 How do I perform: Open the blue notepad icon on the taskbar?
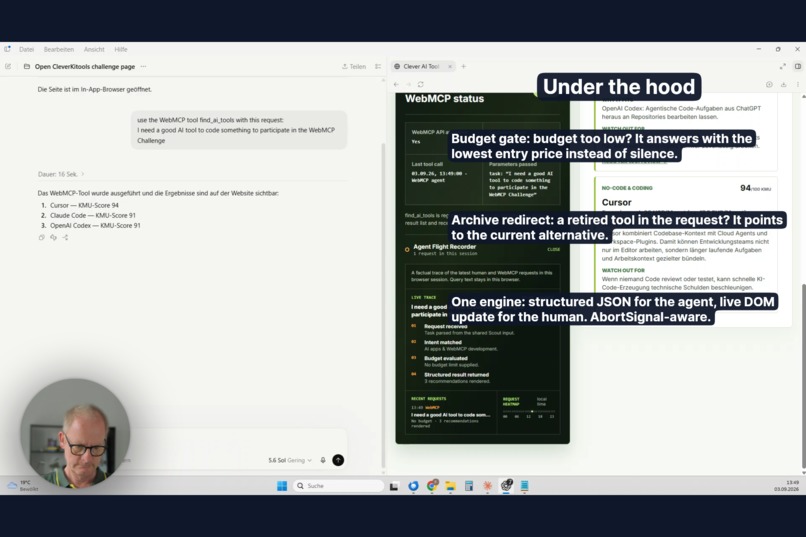click(524, 486)
